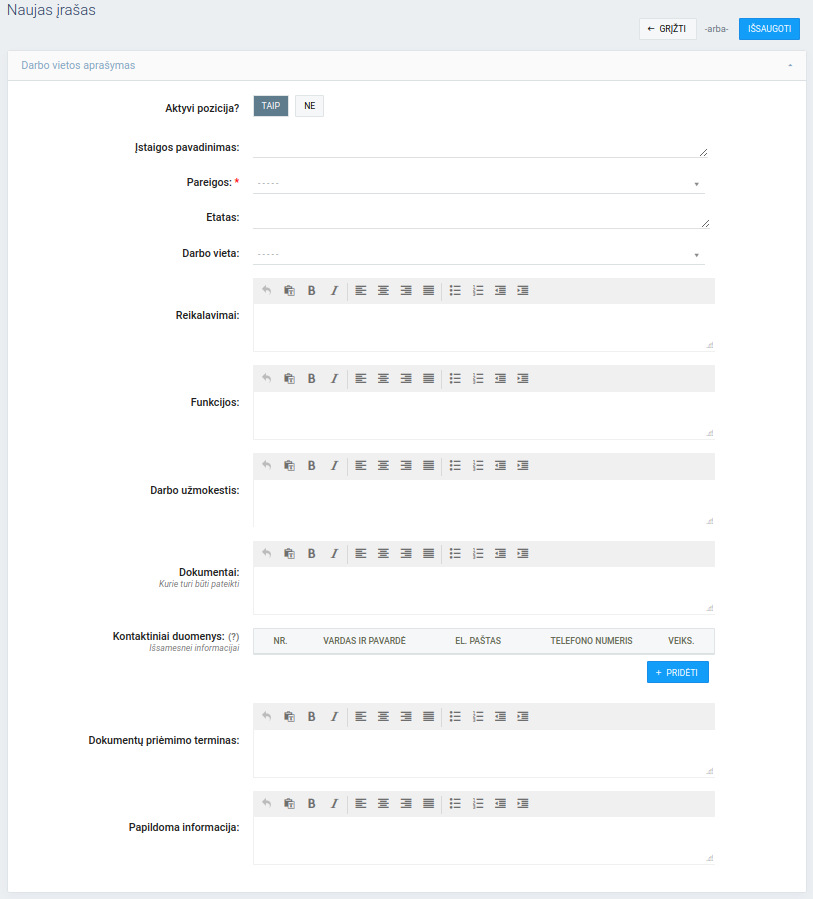Image resolution: width=813 pixels, height=899 pixels.
Task: Set Aktyvi pozicija to TAIP
Action: 271,106
